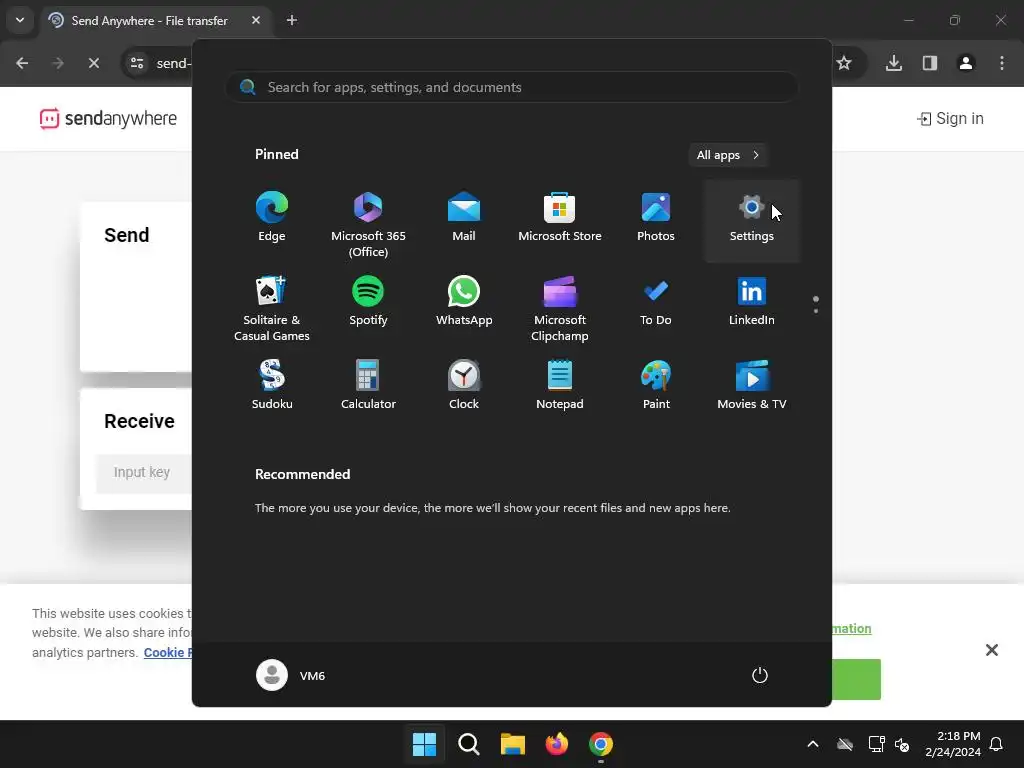
Task: Open File Explorer from taskbar
Action: click(513, 744)
